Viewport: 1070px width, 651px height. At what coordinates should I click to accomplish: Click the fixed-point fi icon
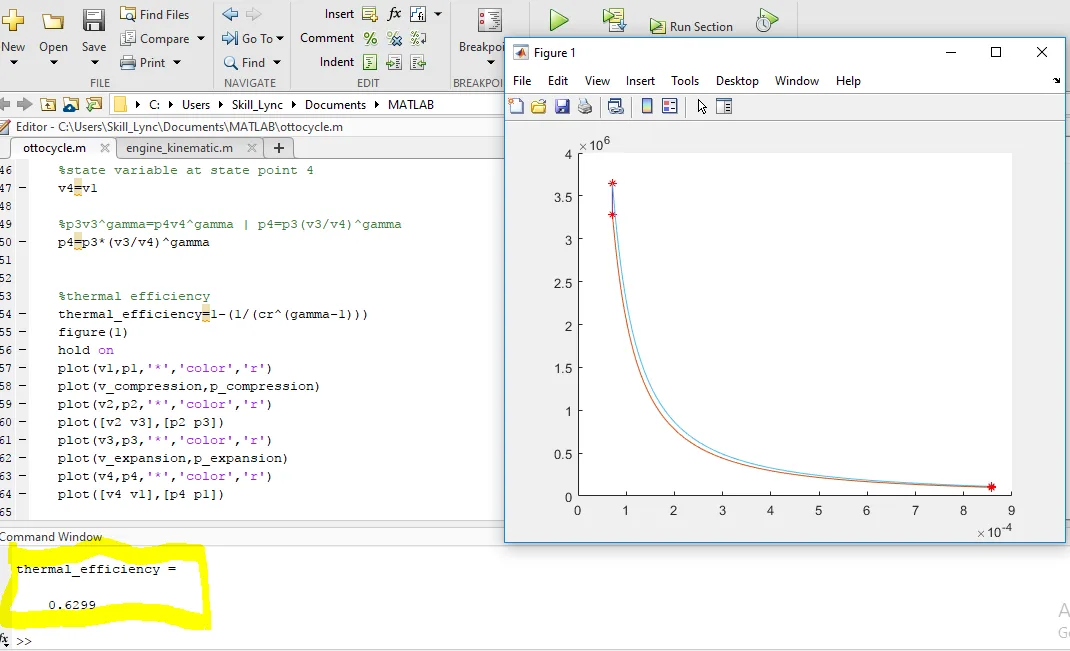[x=418, y=14]
